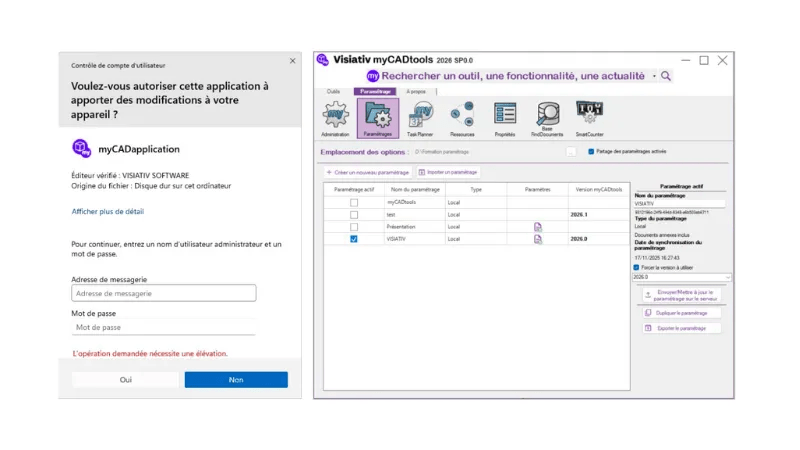This screenshot has width=800, height=450.
Task: Click the purple 'my' logo beside search
Action: (x=373, y=76)
